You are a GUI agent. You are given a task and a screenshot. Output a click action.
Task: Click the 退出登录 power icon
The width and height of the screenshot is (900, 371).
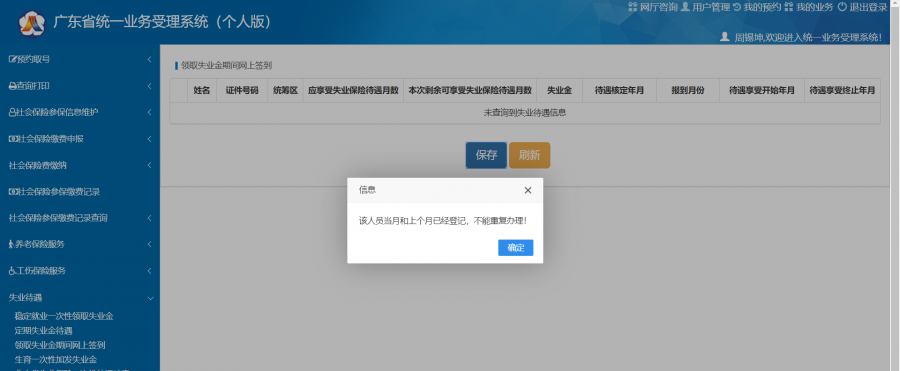pos(842,7)
